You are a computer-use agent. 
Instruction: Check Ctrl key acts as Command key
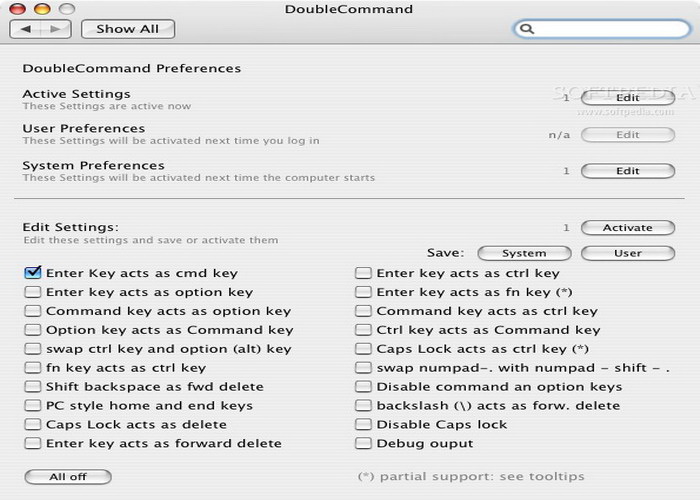[x=364, y=330]
